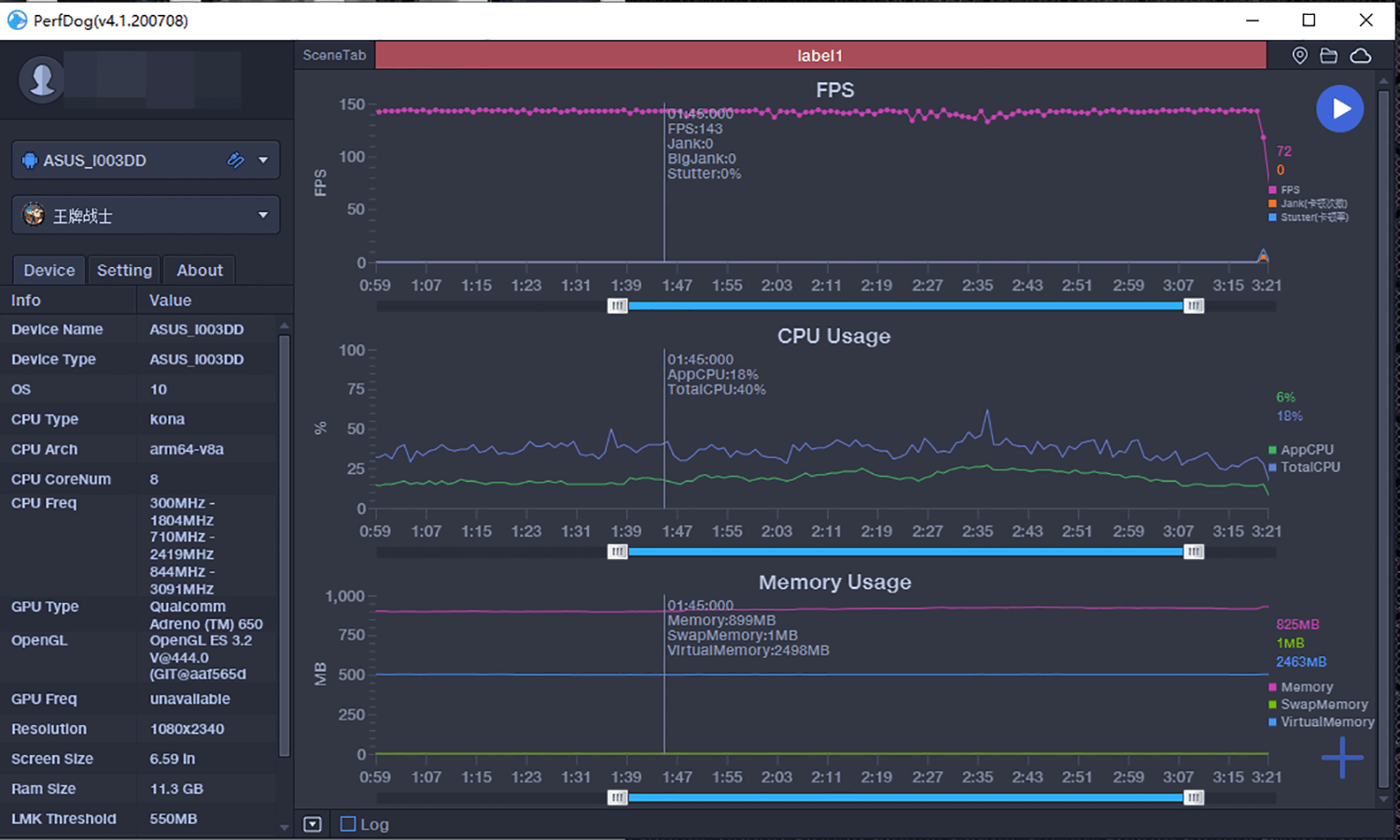Click the location pin icon in toolbar

(x=1299, y=56)
